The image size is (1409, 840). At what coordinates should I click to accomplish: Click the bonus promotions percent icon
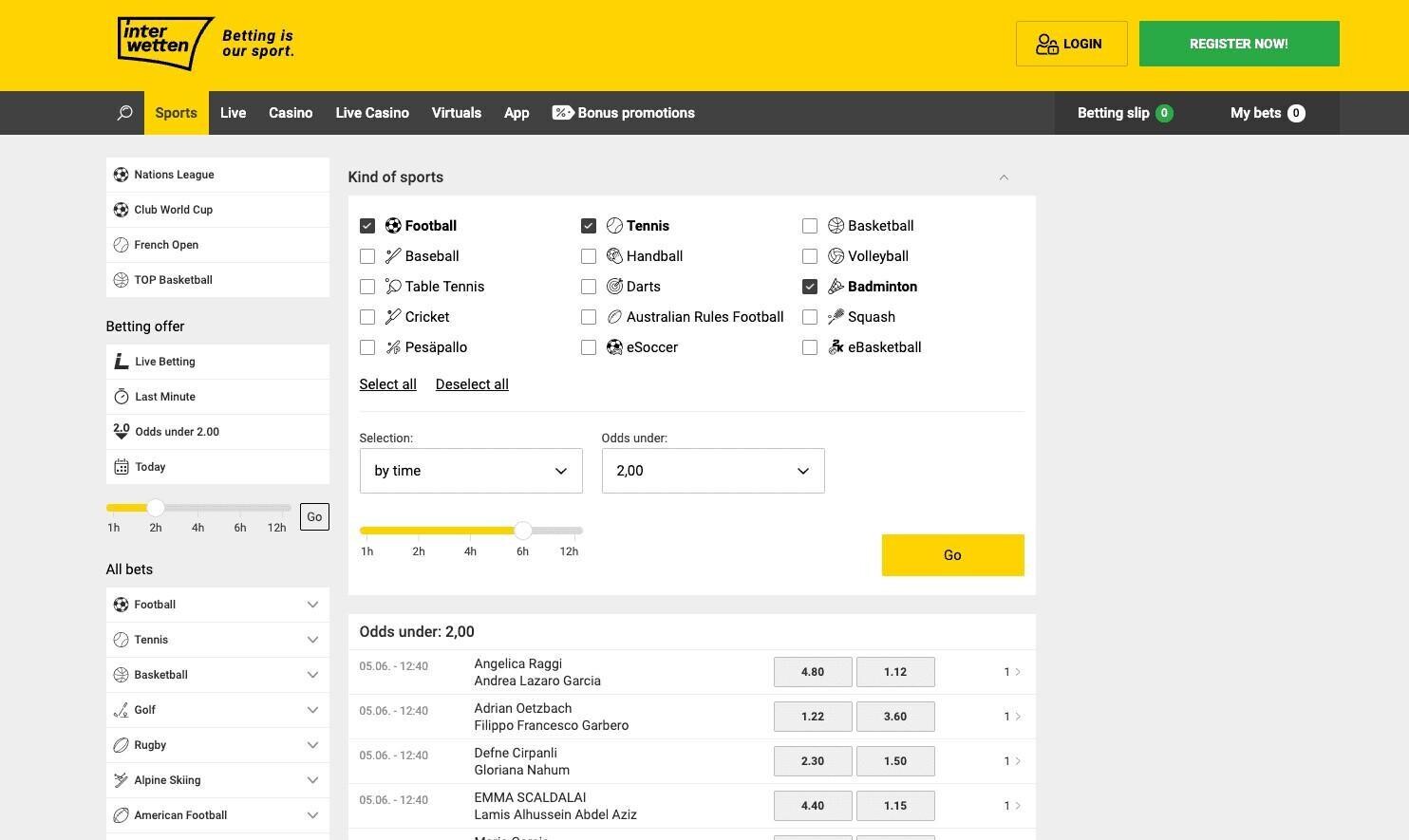point(563,113)
